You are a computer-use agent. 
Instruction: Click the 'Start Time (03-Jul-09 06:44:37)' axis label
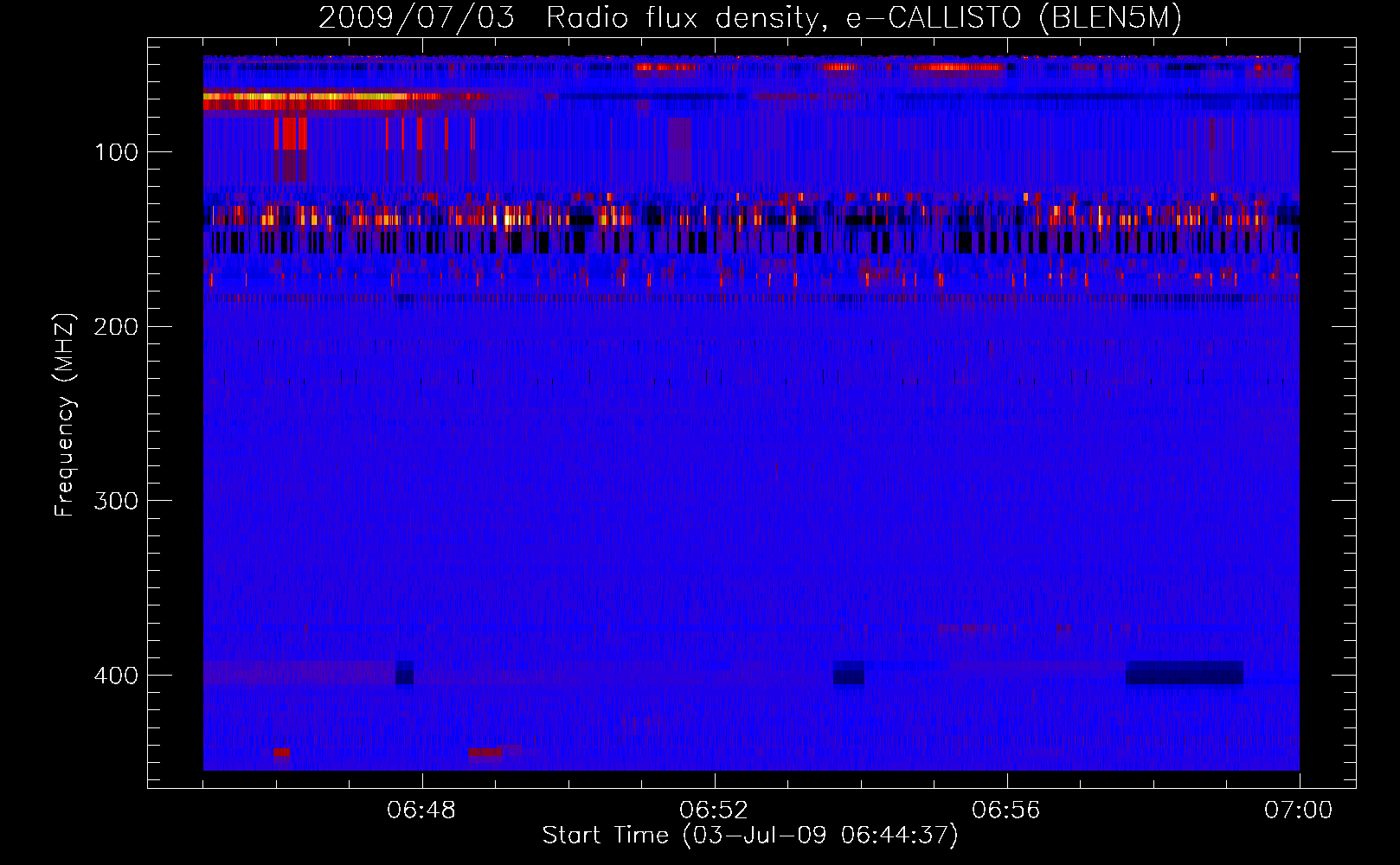(x=750, y=836)
